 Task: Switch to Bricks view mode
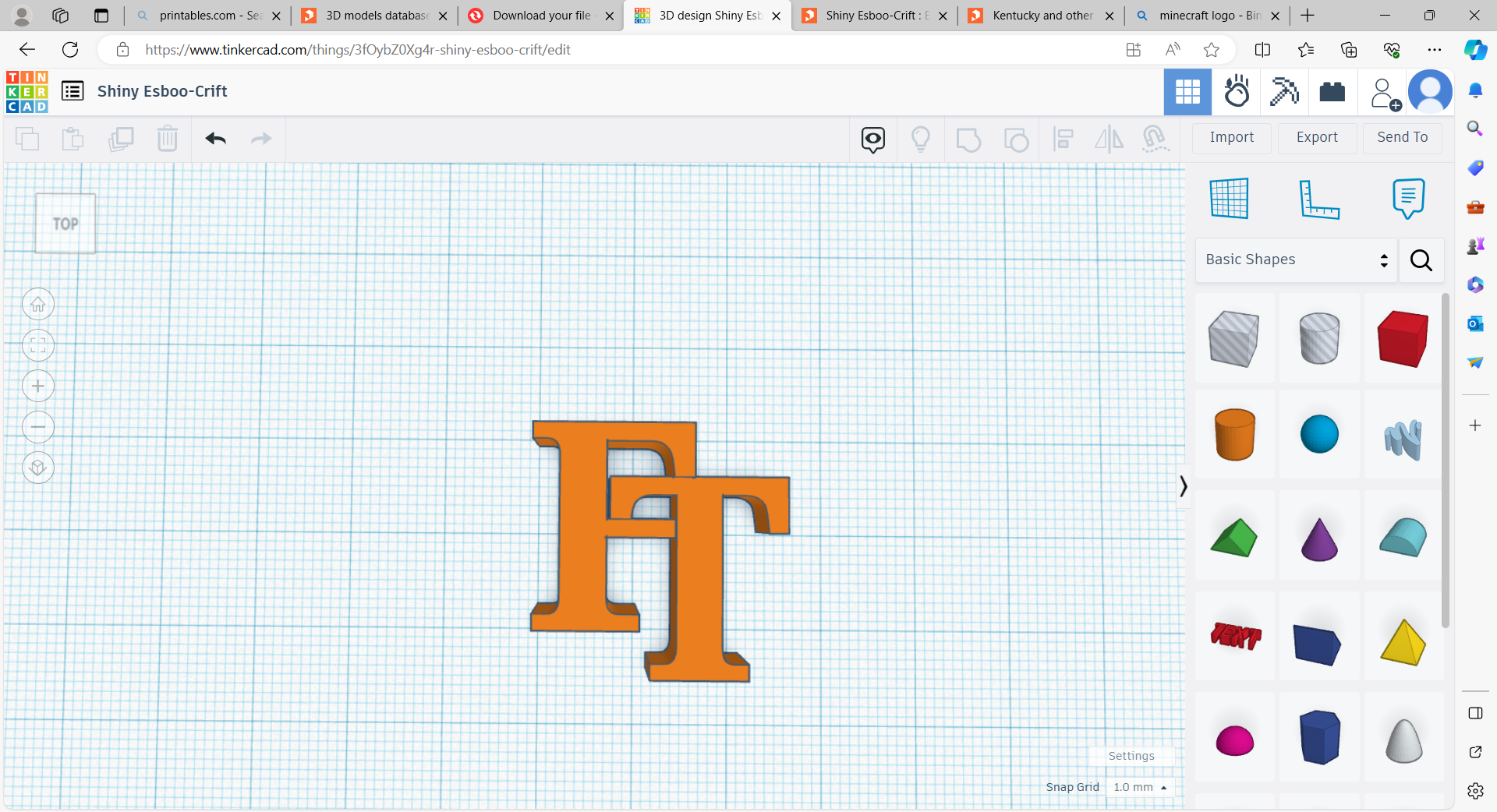1332,92
